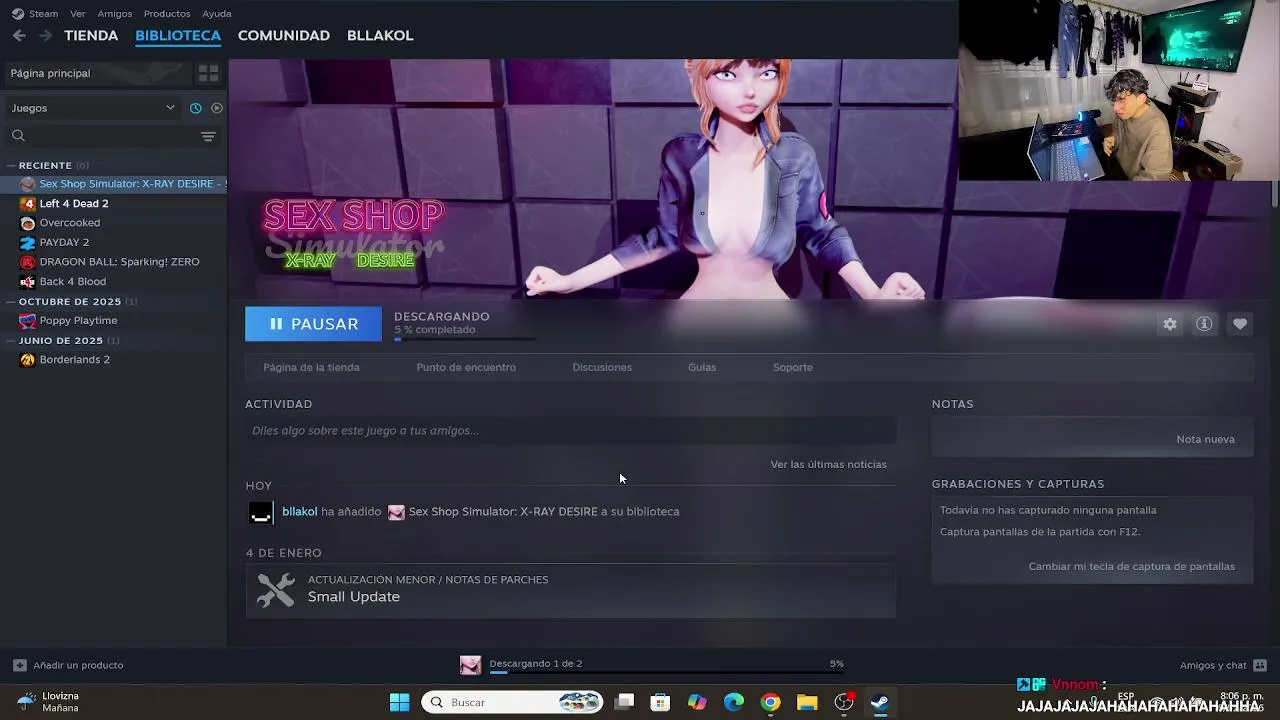Collapse JUNIO DE 2025 section
The image size is (1280, 720).
[x=11, y=340]
